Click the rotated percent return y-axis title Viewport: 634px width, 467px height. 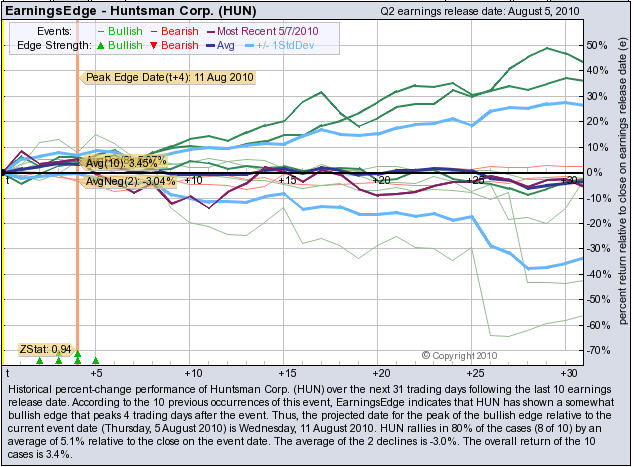click(622, 180)
